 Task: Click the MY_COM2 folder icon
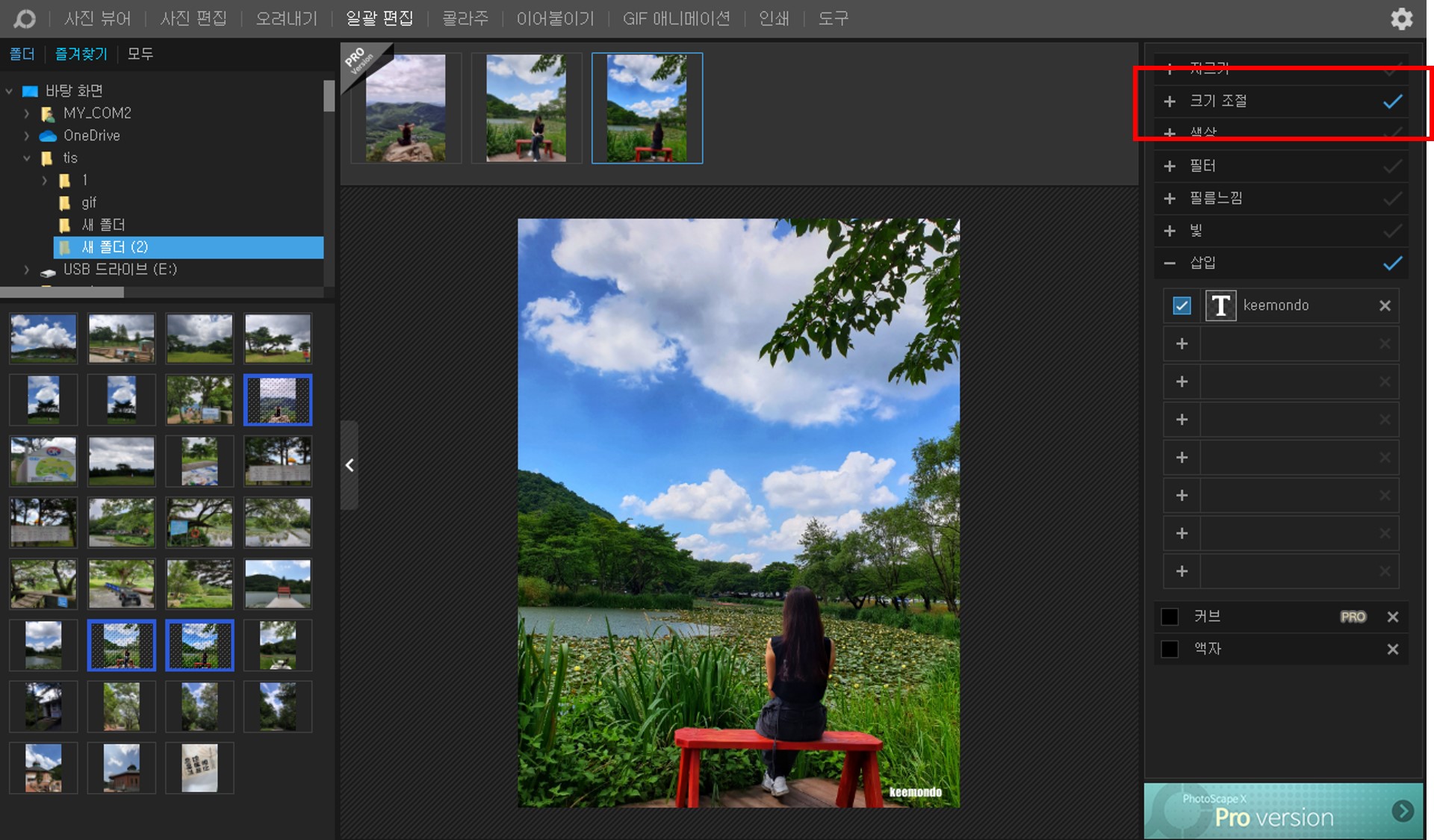tap(48, 113)
